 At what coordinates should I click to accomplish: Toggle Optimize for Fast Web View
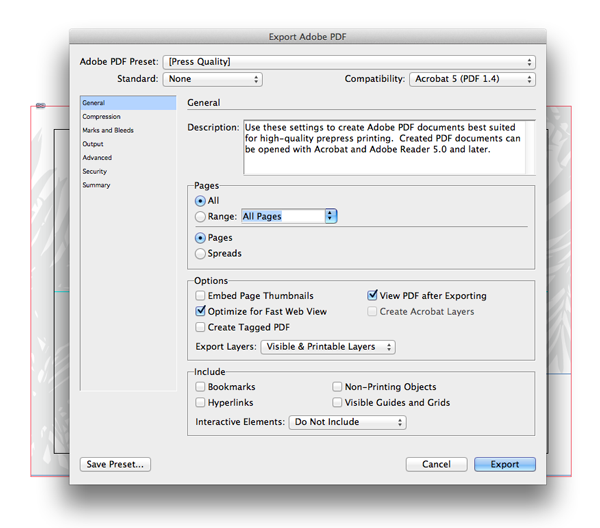pos(200,311)
